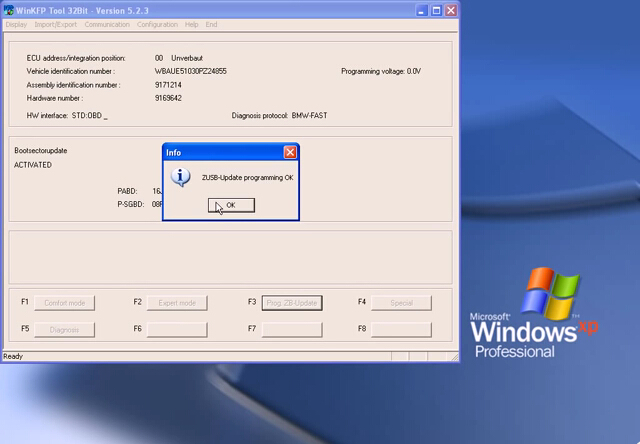Click the Special button
This screenshot has height=444, width=640.
point(401,303)
